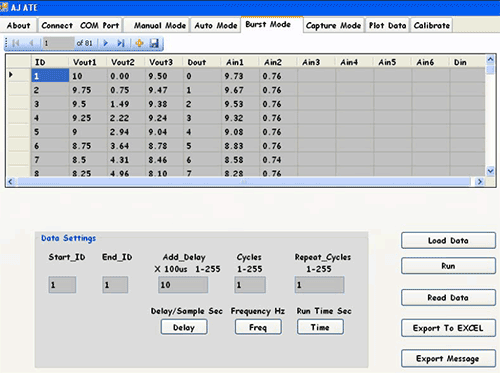Click the Start_ID input field
The image size is (500, 373).
62,285
